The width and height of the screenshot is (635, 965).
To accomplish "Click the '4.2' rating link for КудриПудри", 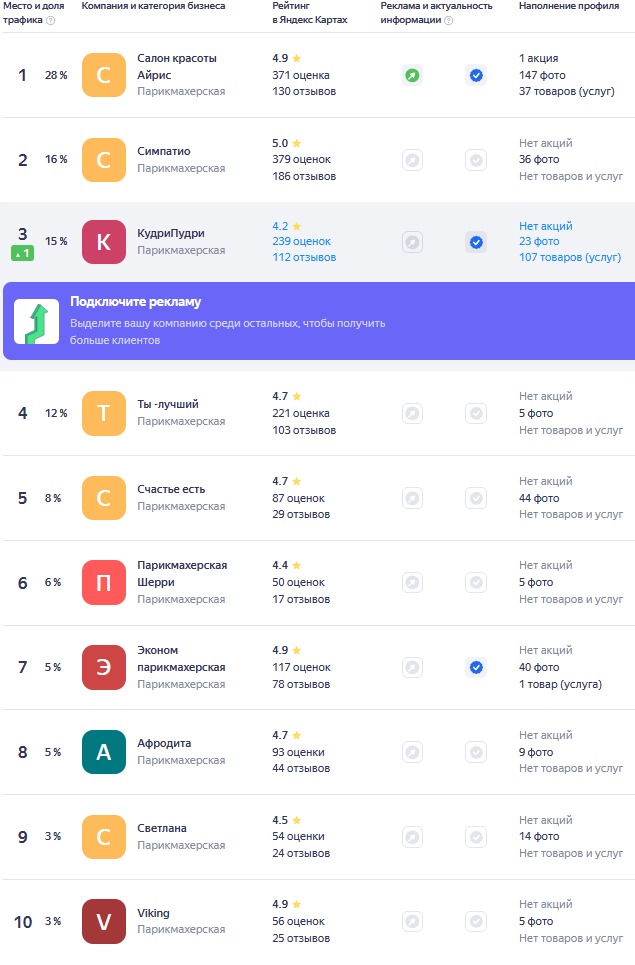I will click(x=281, y=226).
